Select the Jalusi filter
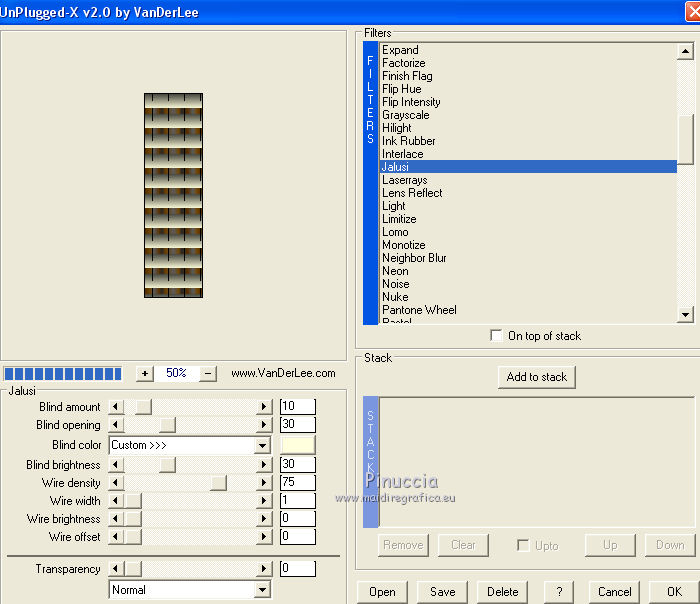The image size is (700, 604). coord(529,167)
